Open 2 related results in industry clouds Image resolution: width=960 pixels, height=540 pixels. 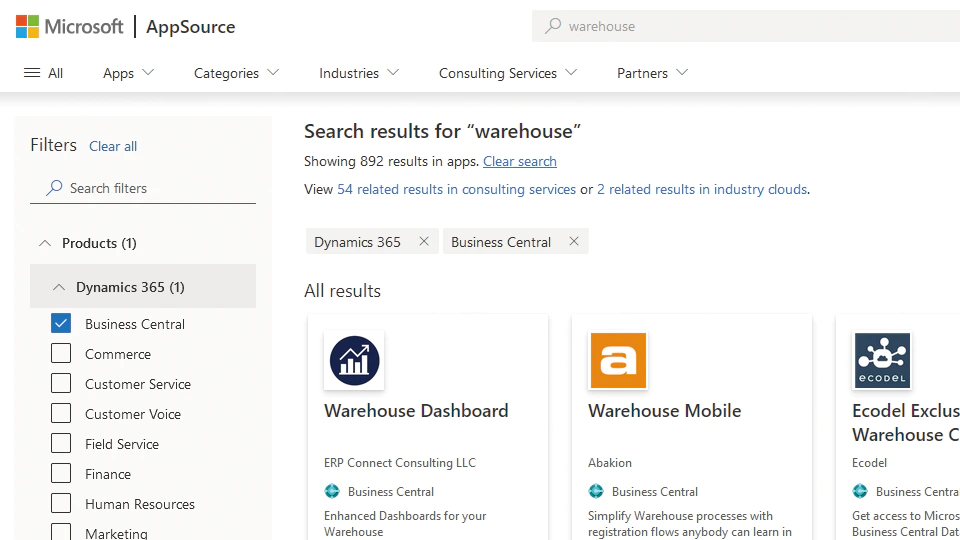(702, 189)
